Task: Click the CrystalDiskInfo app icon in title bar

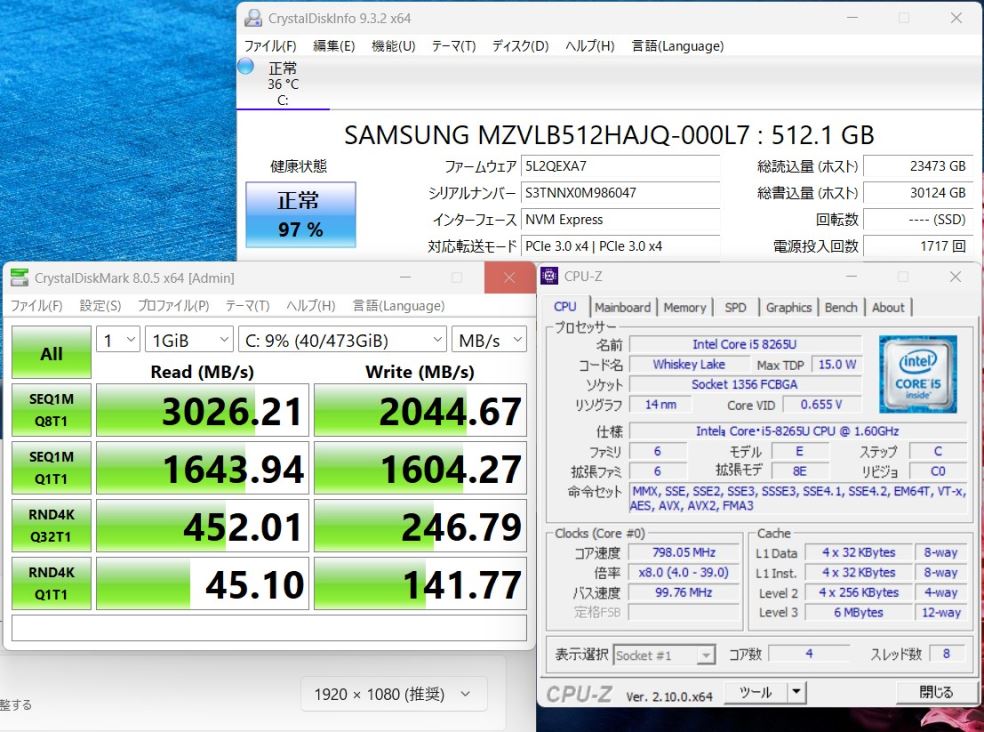Action: point(253,18)
